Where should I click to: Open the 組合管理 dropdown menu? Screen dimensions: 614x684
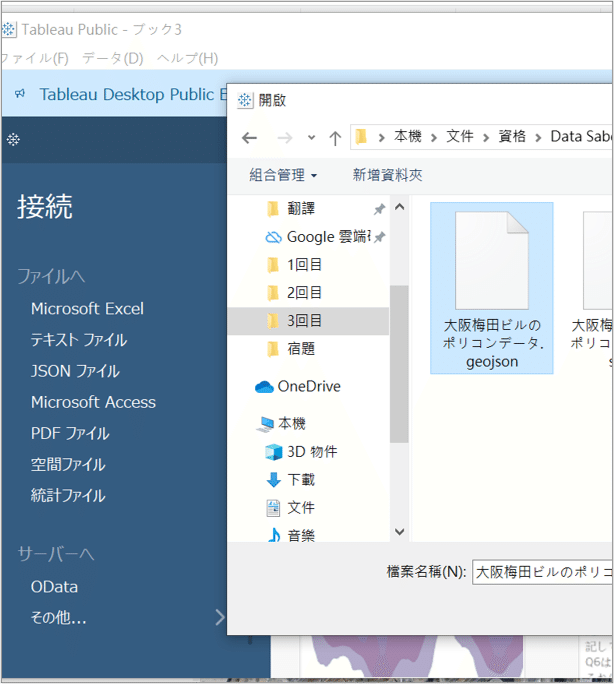[x=283, y=175]
